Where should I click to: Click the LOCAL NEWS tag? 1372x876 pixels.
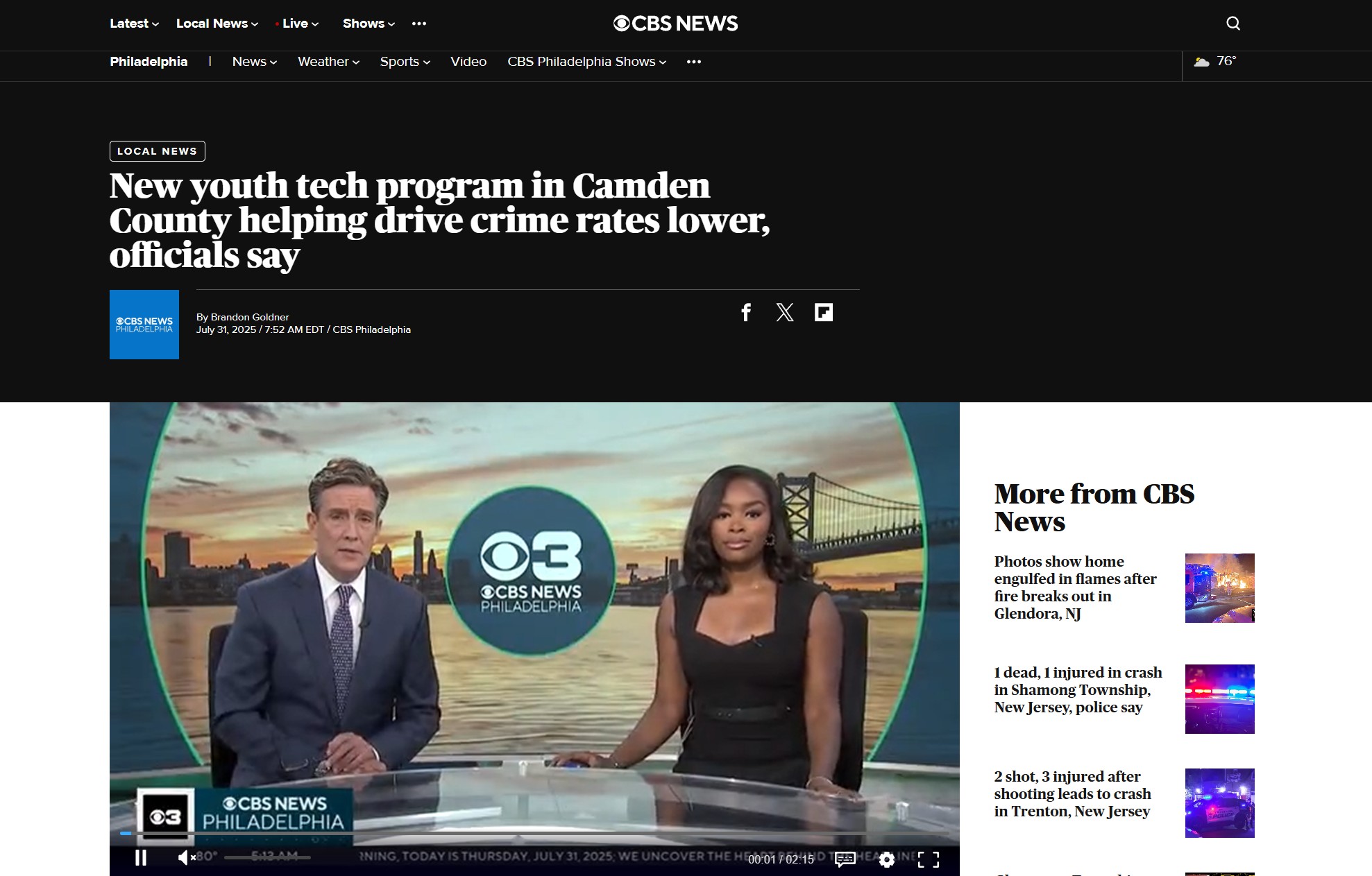158,151
